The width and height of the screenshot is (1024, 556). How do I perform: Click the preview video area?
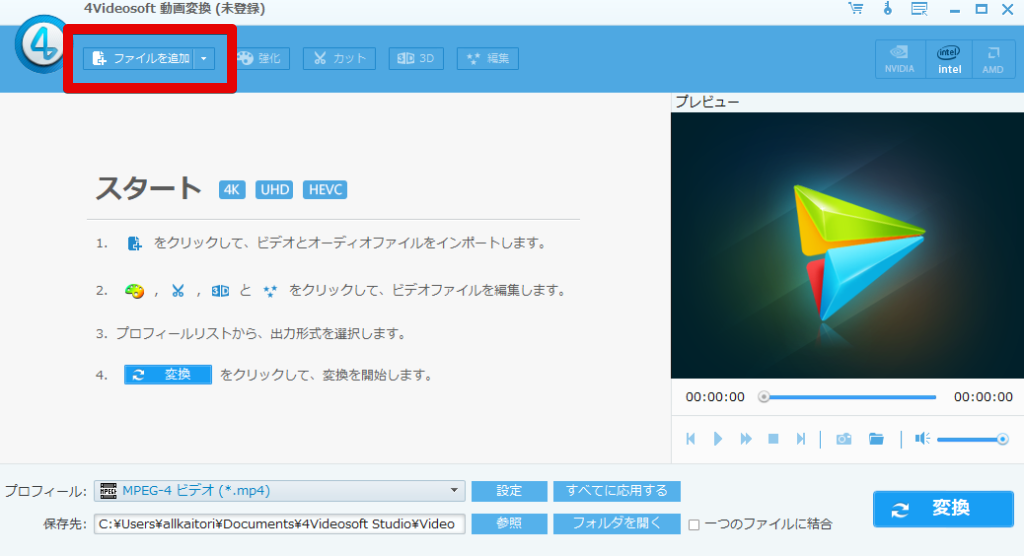click(847, 246)
